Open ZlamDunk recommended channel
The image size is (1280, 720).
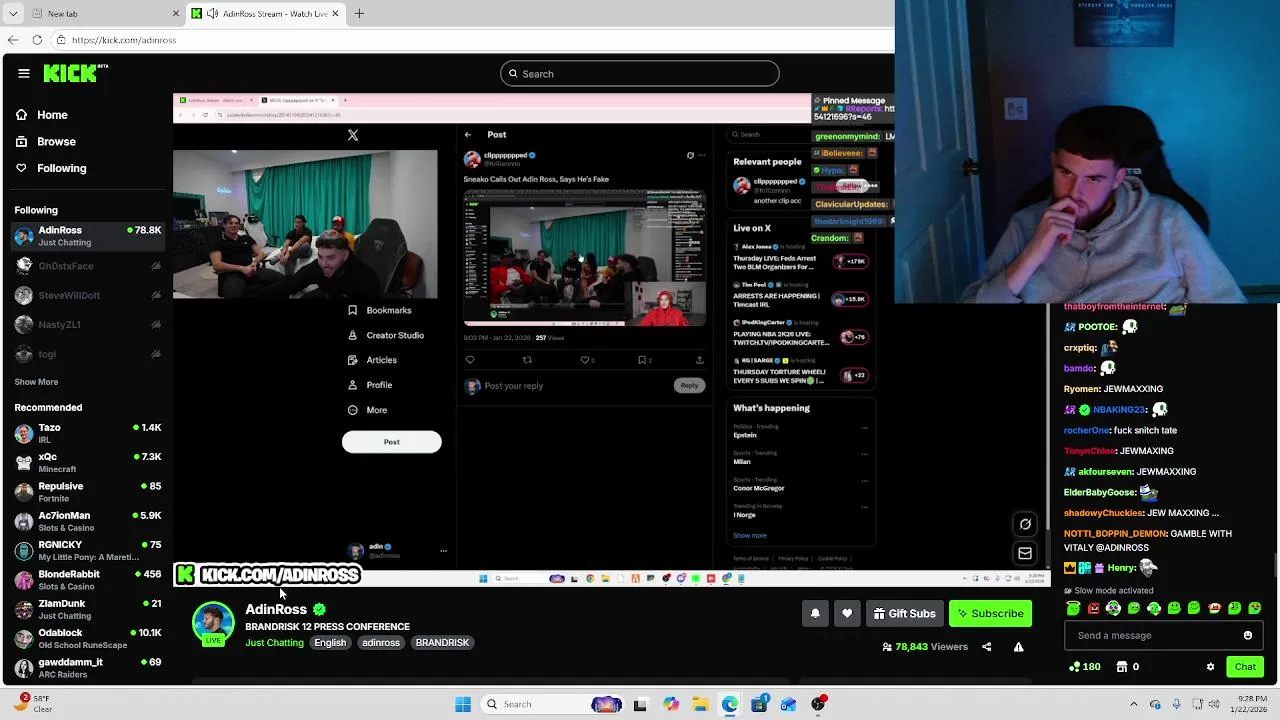tap(87, 609)
